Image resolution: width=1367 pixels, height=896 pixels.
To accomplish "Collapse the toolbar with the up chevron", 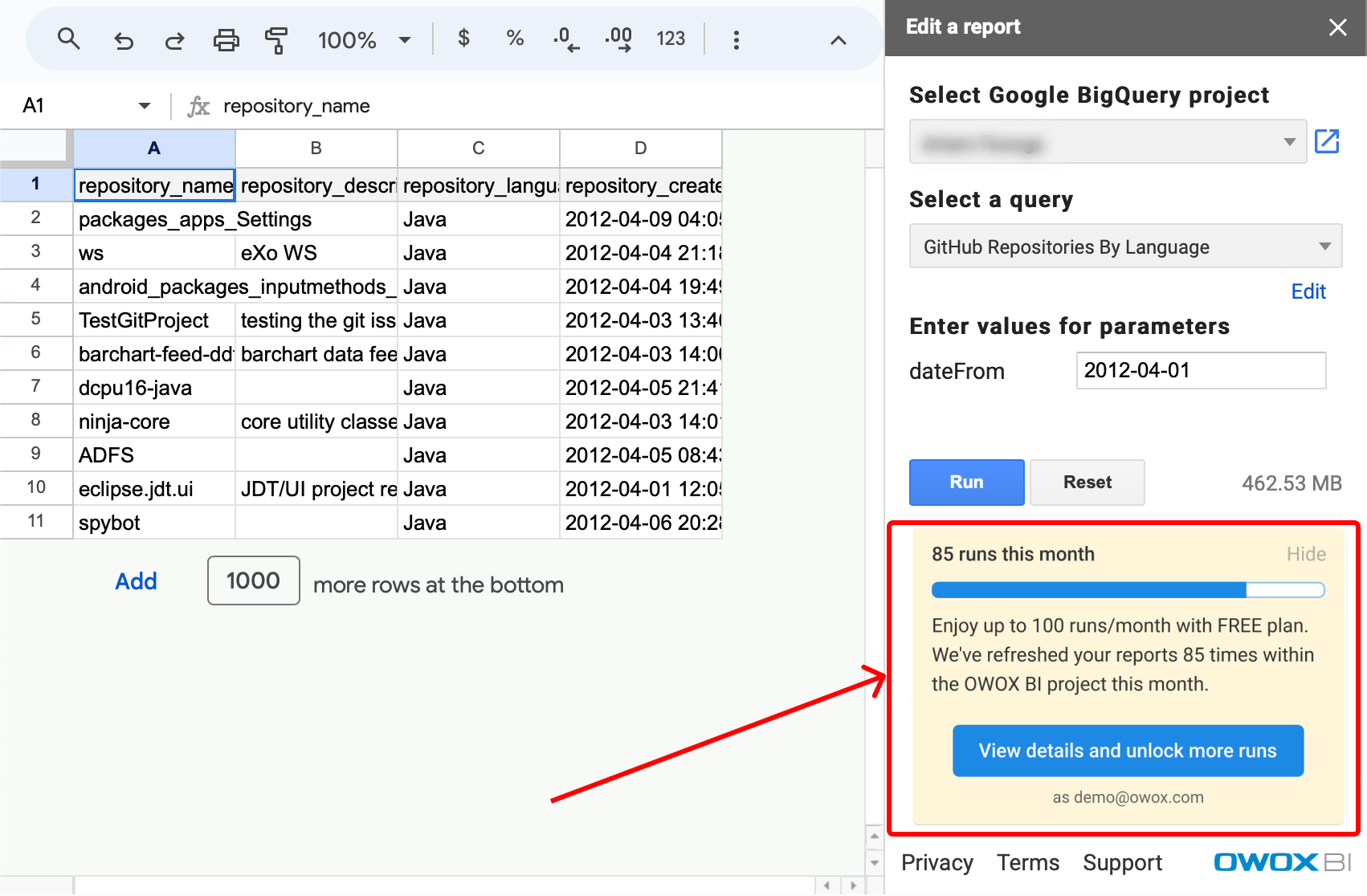I will 838,40.
